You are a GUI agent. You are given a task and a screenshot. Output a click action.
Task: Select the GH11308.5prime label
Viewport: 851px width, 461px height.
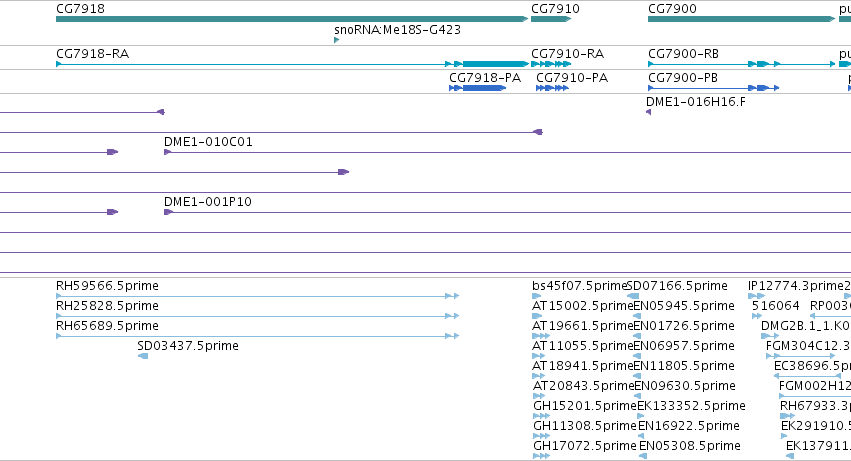585,426
